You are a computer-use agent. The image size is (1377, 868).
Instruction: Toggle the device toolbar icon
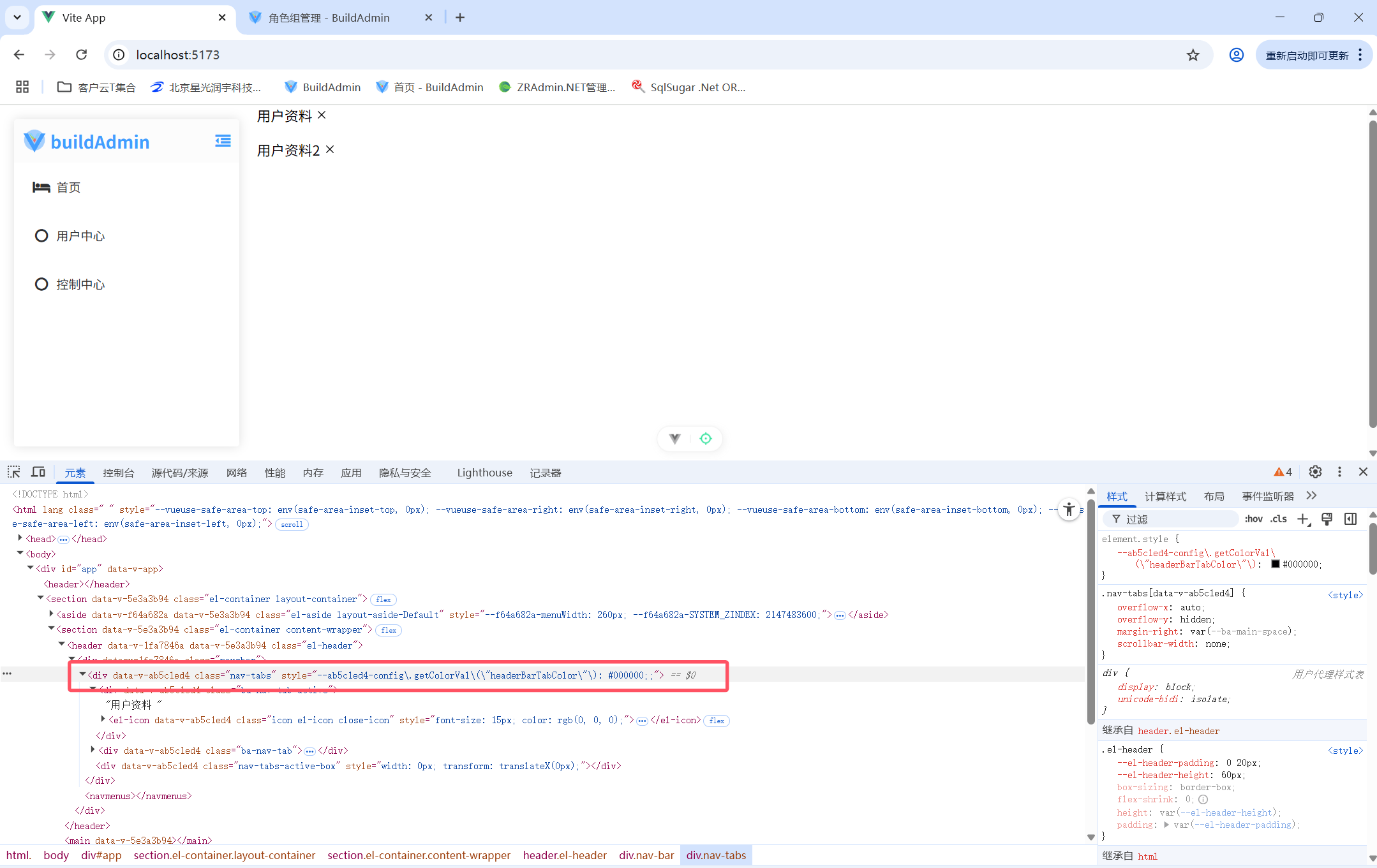[38, 472]
